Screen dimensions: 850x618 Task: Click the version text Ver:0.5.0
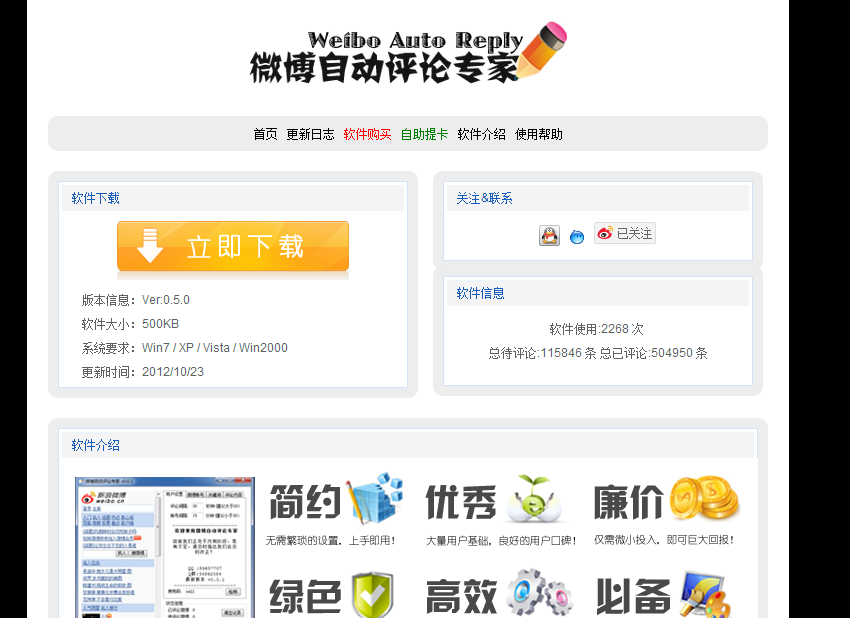tap(166, 300)
